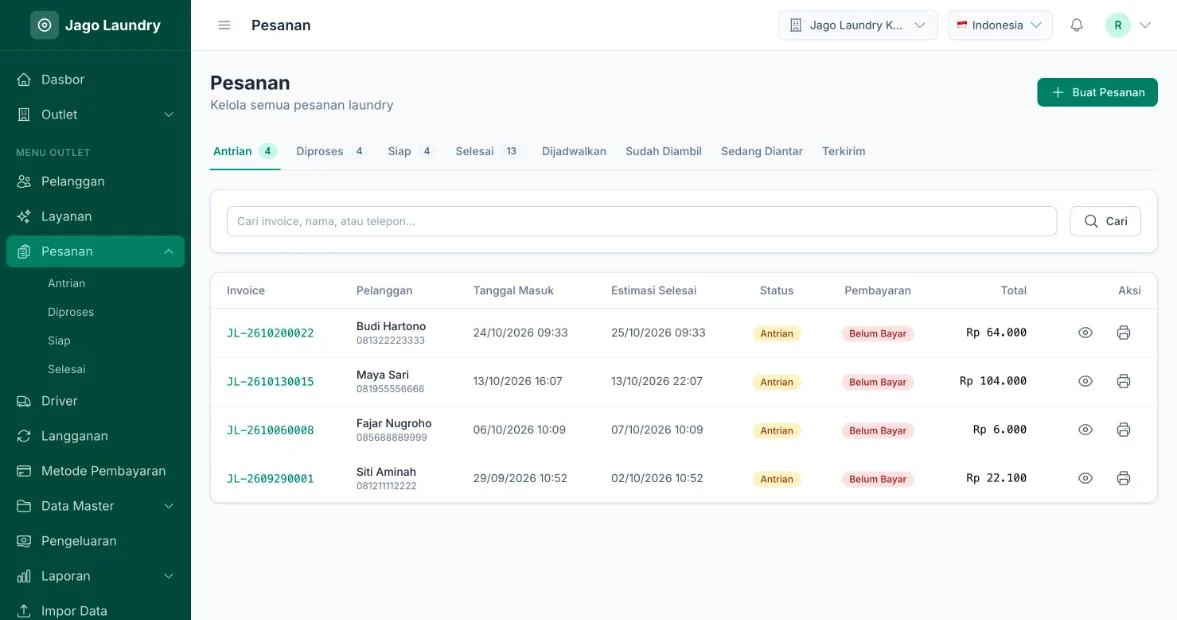
Task: Print invoice JL-2610060008
Action: (x=1123, y=430)
